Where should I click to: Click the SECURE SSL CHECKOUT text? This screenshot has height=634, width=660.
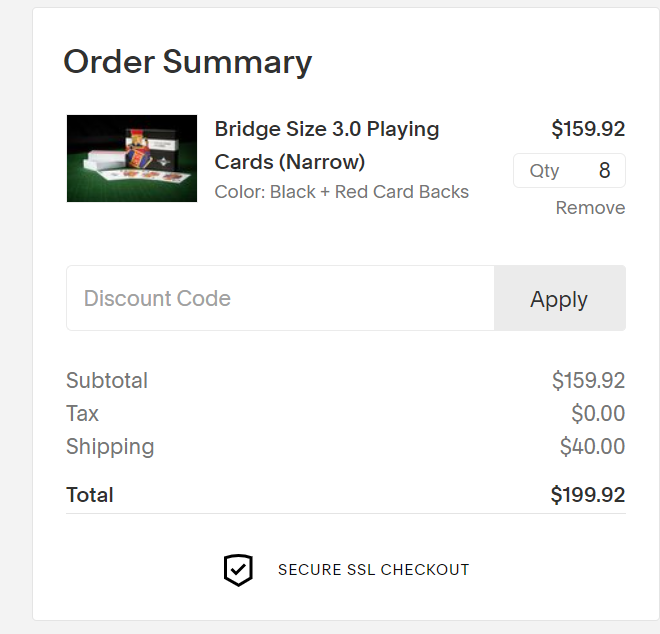373,570
